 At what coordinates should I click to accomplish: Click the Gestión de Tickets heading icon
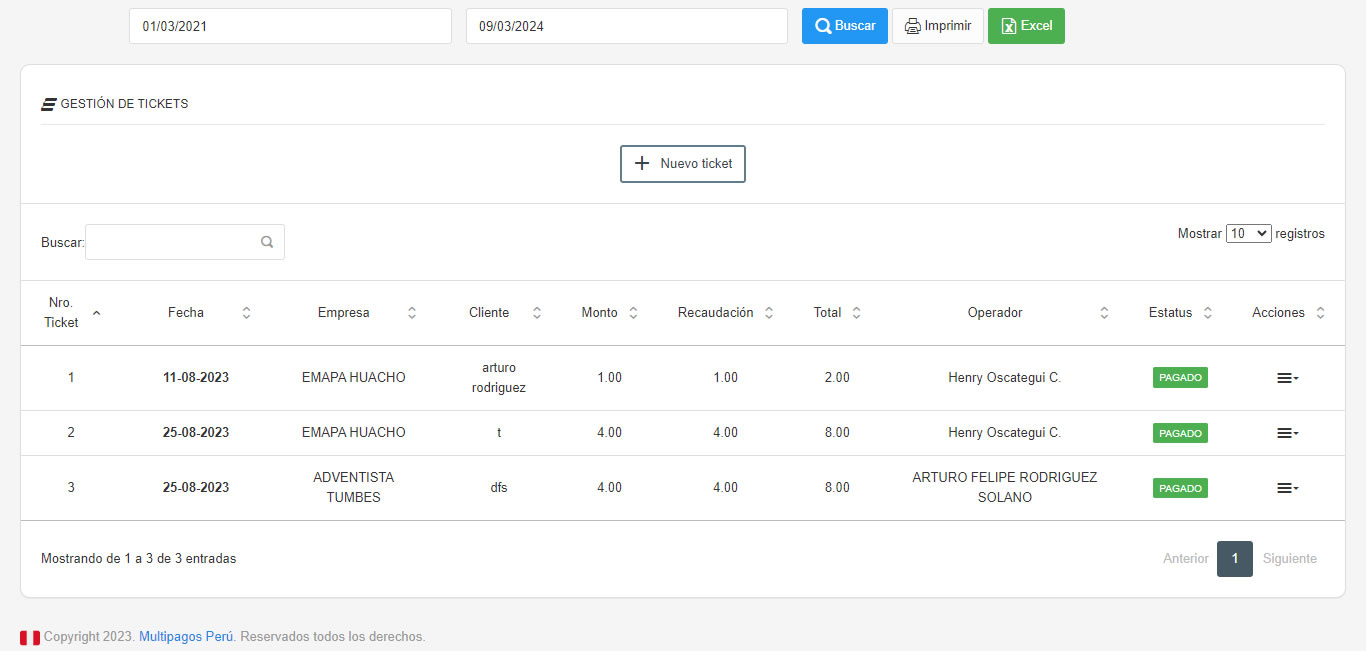pos(48,104)
